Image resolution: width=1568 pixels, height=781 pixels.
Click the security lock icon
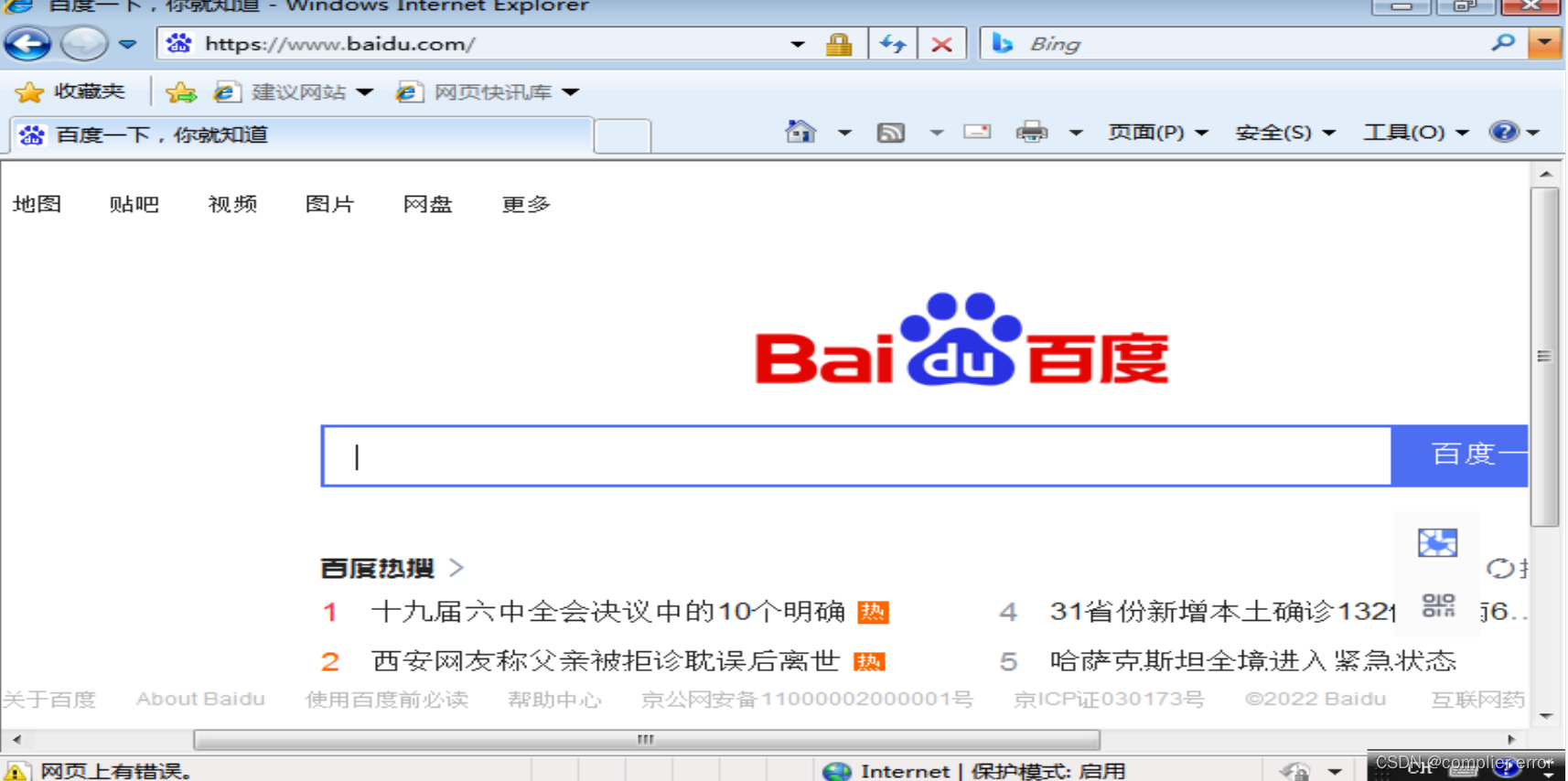coord(839,44)
